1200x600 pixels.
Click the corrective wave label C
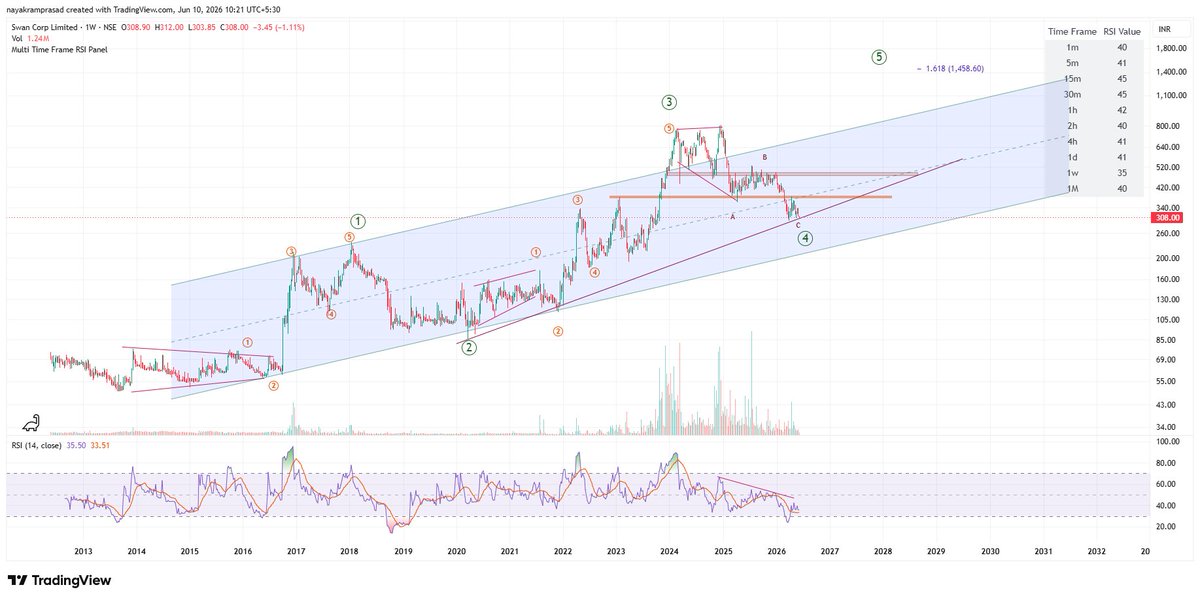click(x=797, y=226)
